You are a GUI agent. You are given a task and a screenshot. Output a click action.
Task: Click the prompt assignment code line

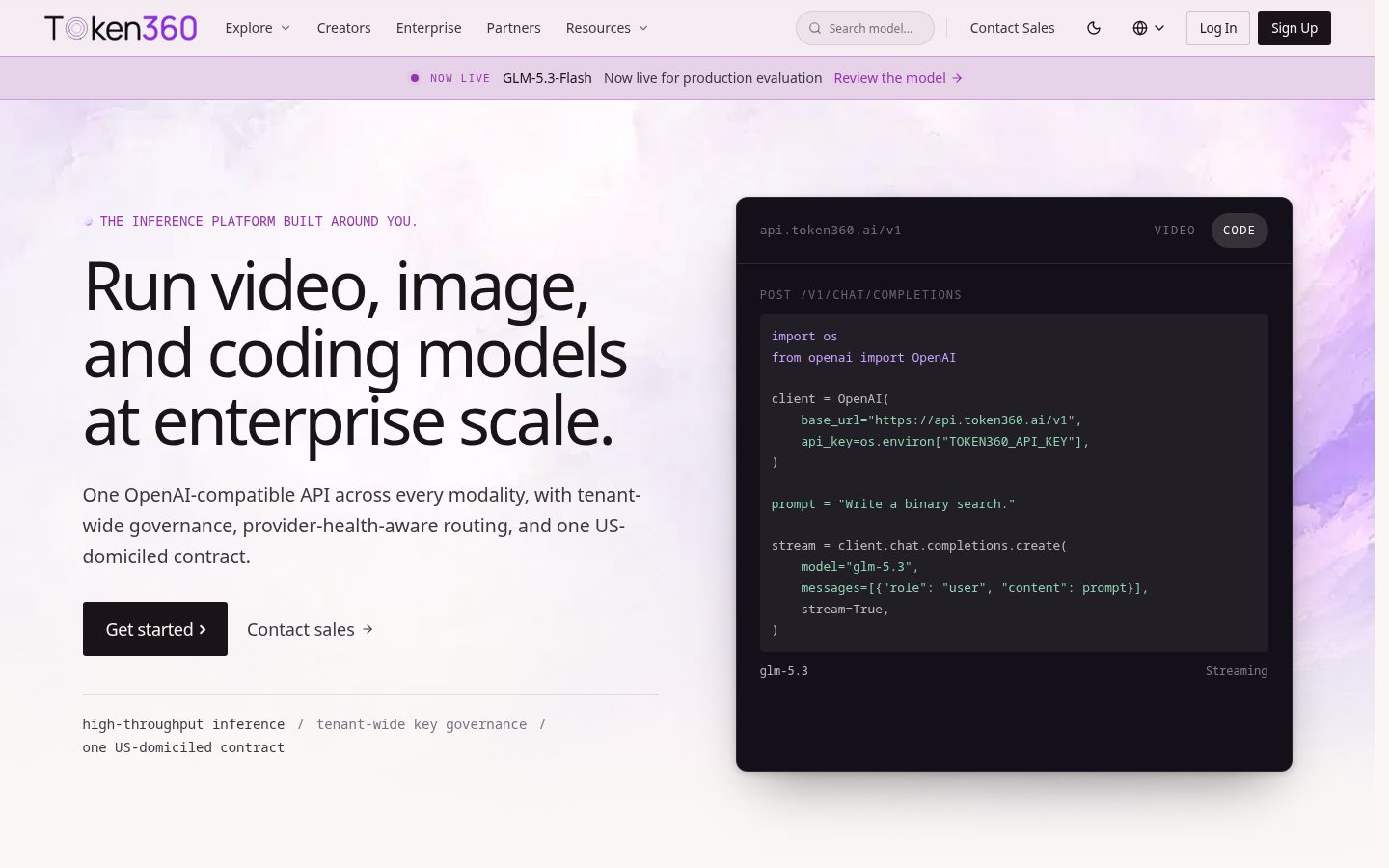pyautogui.click(x=892, y=504)
